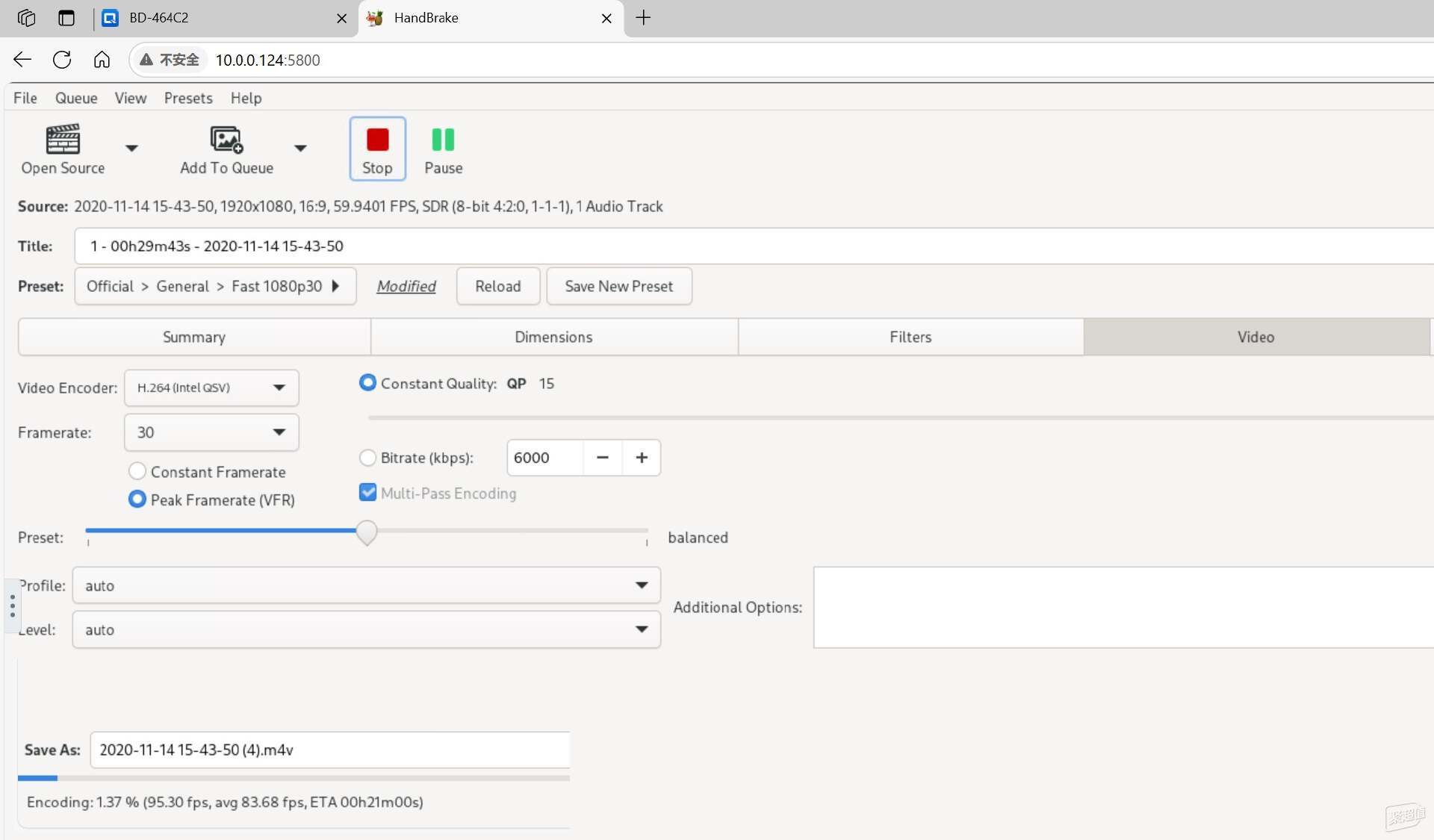This screenshot has height=840, width=1434.
Task: Open the tab actions menu icon
Action: pos(66,18)
